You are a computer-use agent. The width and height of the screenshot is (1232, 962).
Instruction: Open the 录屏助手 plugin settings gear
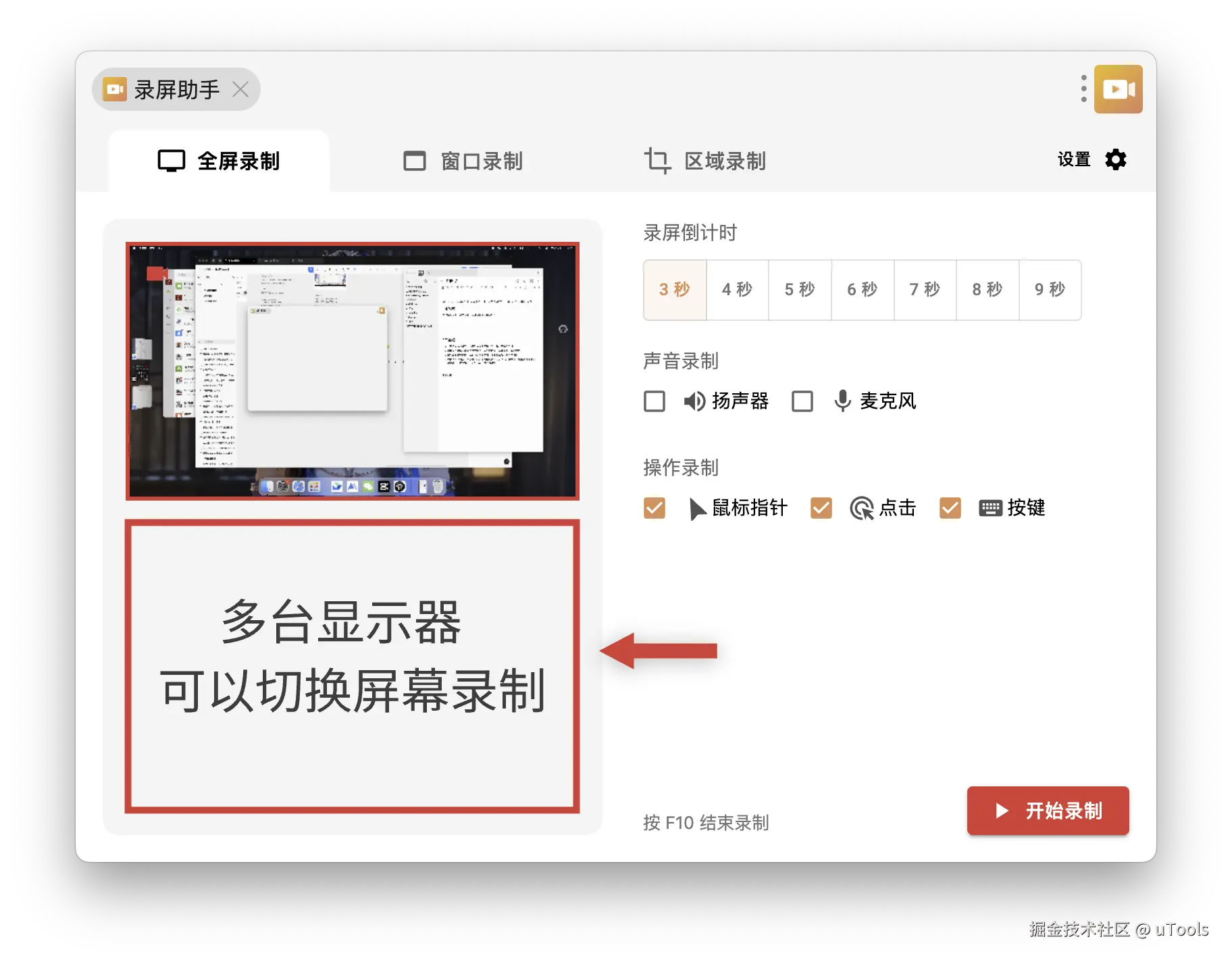tap(1116, 159)
